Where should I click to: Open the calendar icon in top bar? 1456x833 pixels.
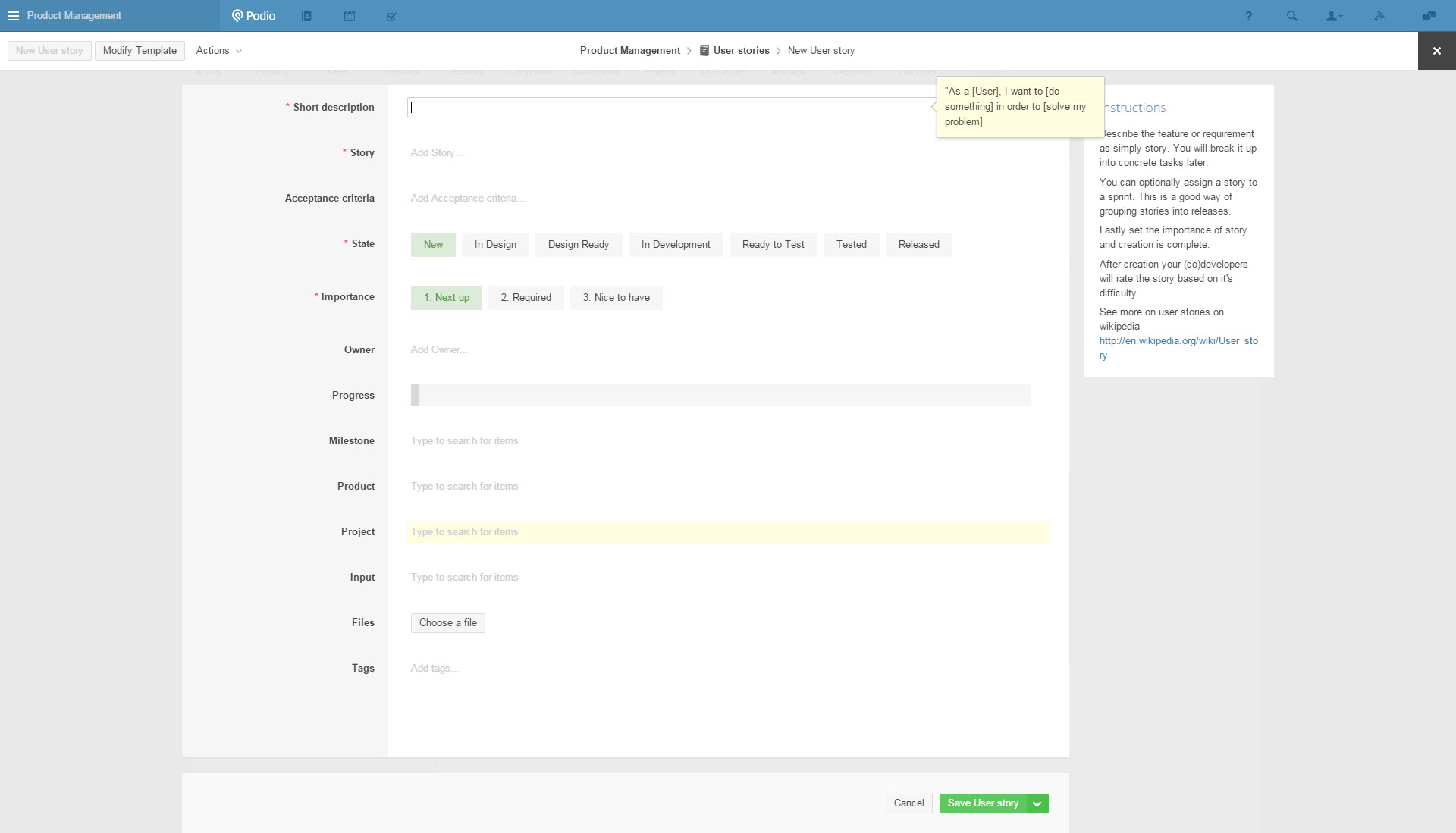[x=350, y=16]
